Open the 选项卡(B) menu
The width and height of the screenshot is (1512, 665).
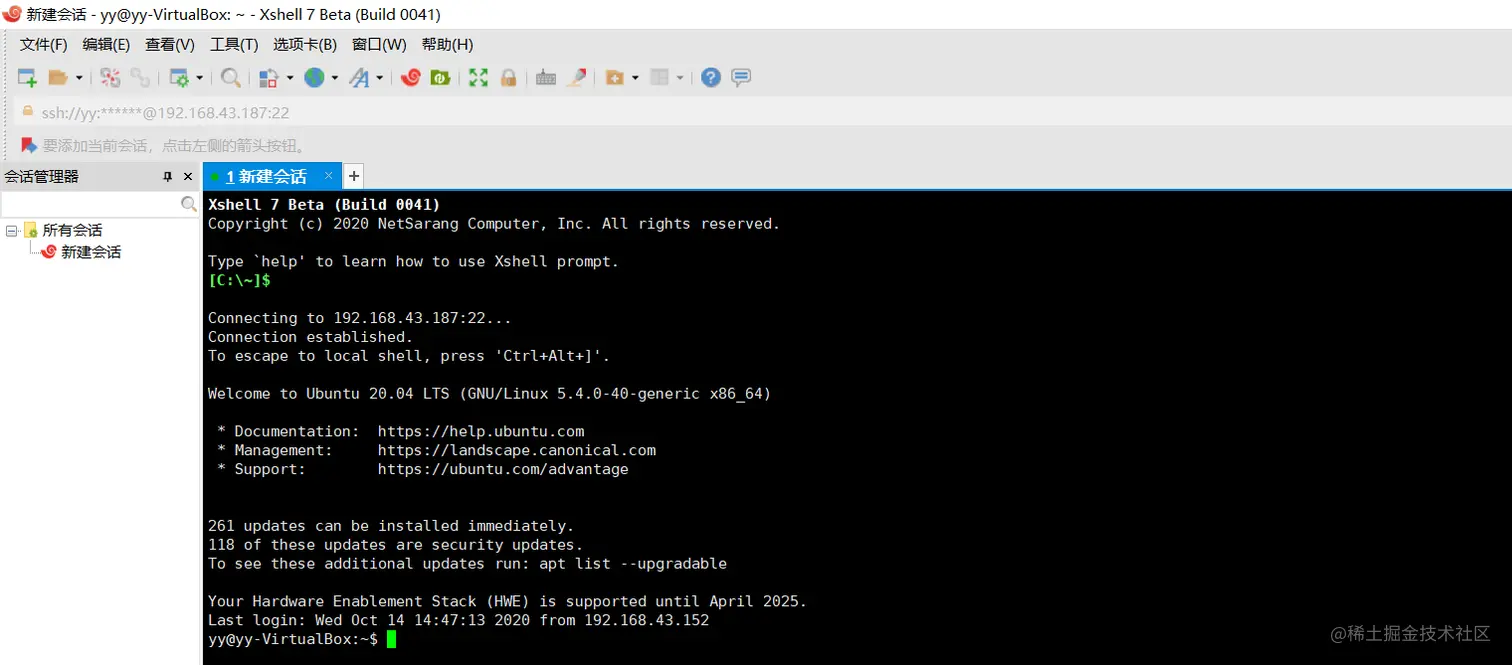point(305,44)
